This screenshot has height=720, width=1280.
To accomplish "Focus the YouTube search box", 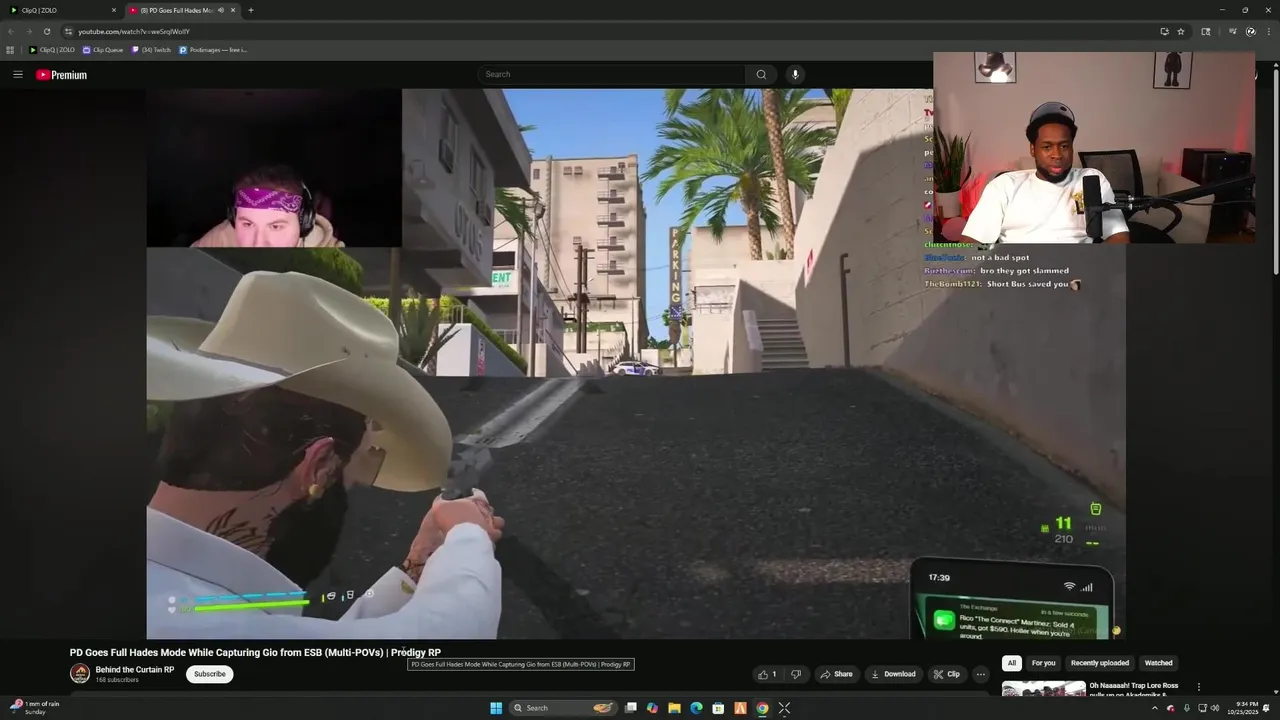I will pyautogui.click(x=611, y=74).
